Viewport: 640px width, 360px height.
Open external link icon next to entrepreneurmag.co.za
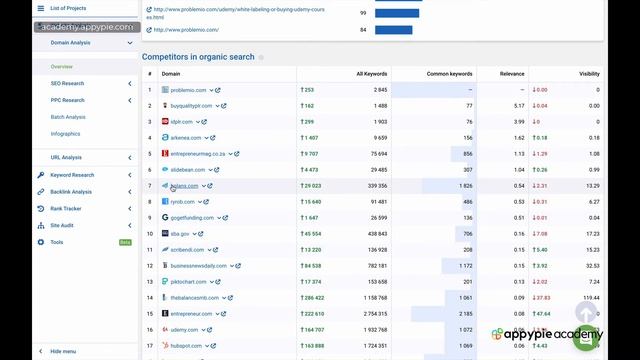[x=237, y=154]
